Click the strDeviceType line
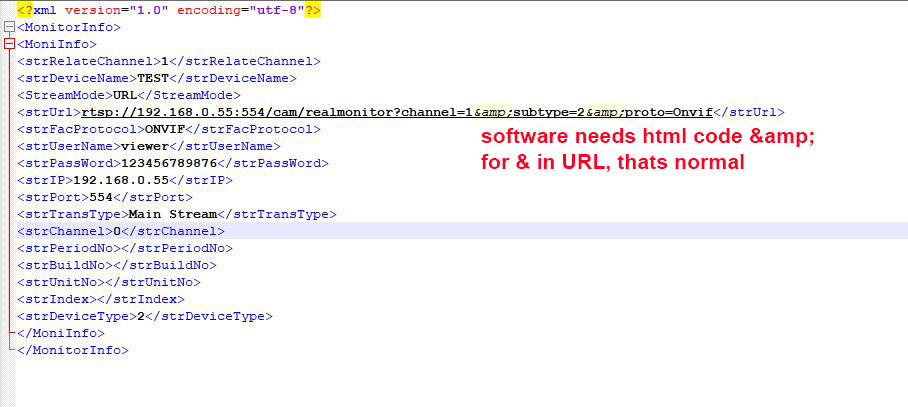Viewport: 908px width, 407px height. coord(144,316)
